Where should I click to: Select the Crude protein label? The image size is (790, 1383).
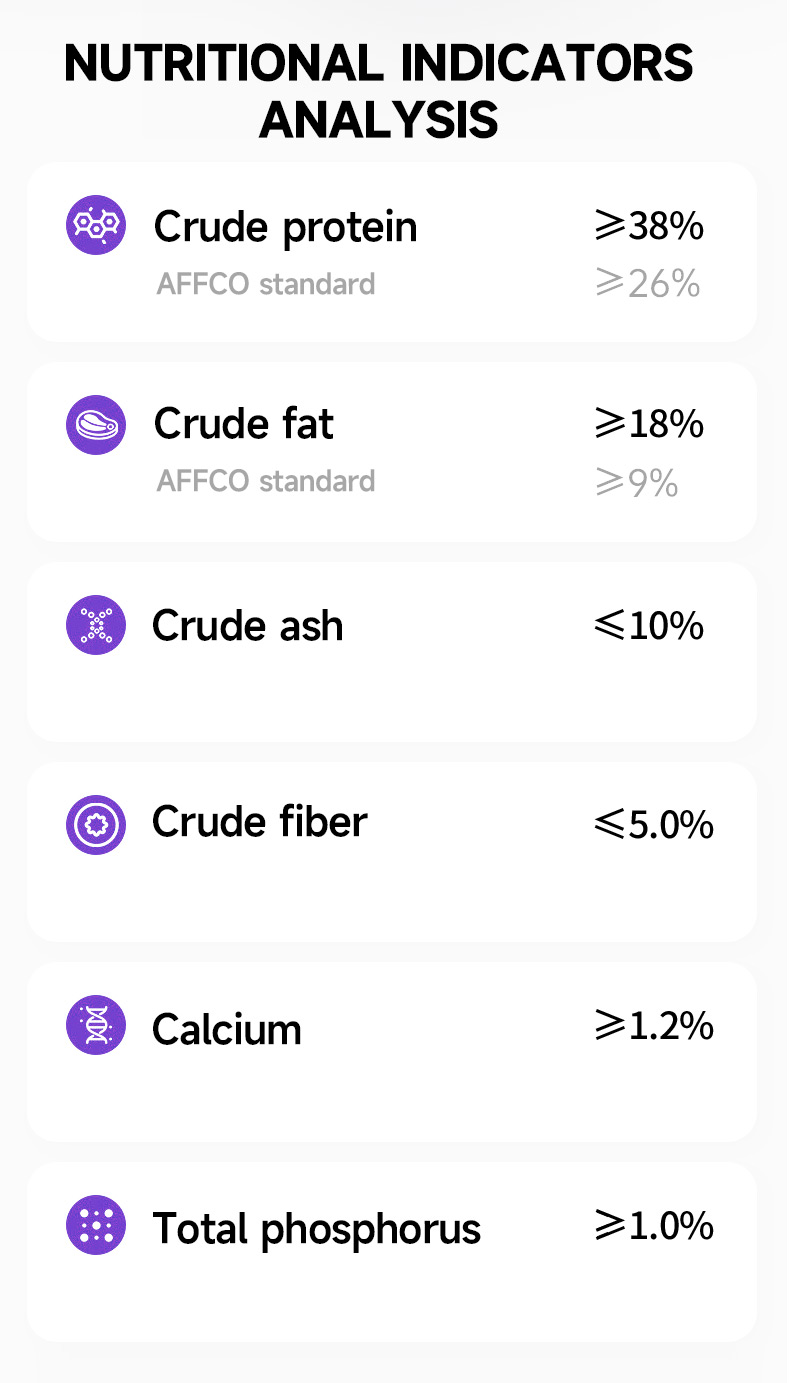click(x=285, y=228)
